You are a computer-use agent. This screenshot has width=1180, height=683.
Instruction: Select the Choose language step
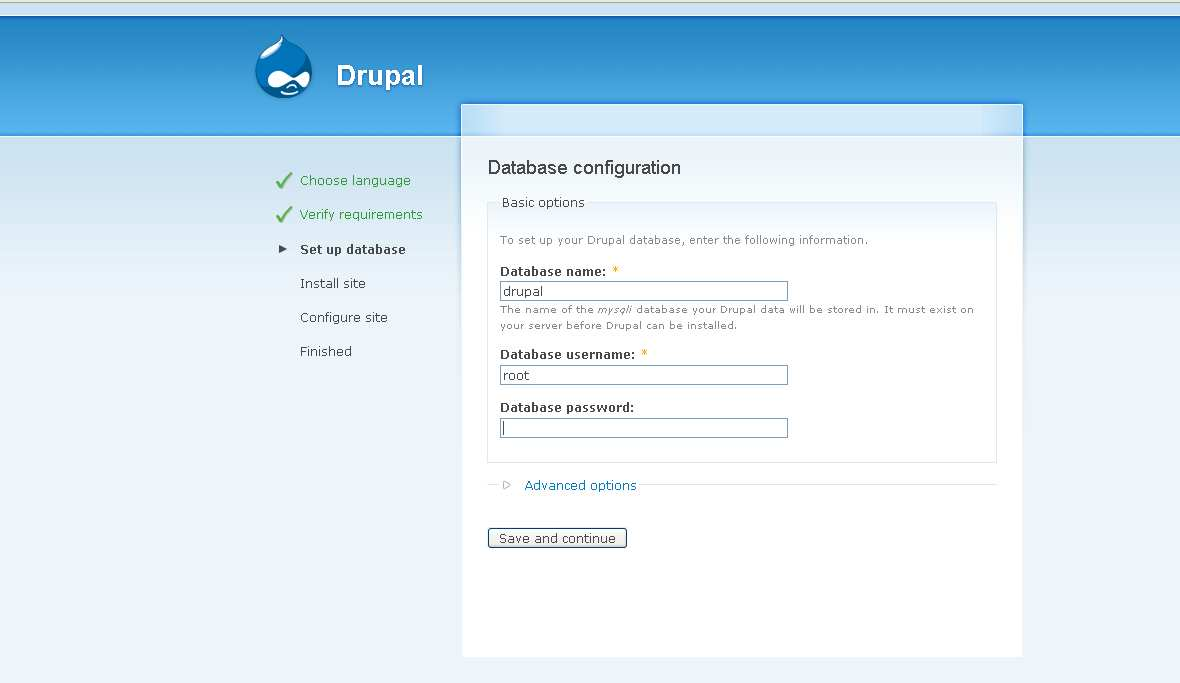coord(355,181)
